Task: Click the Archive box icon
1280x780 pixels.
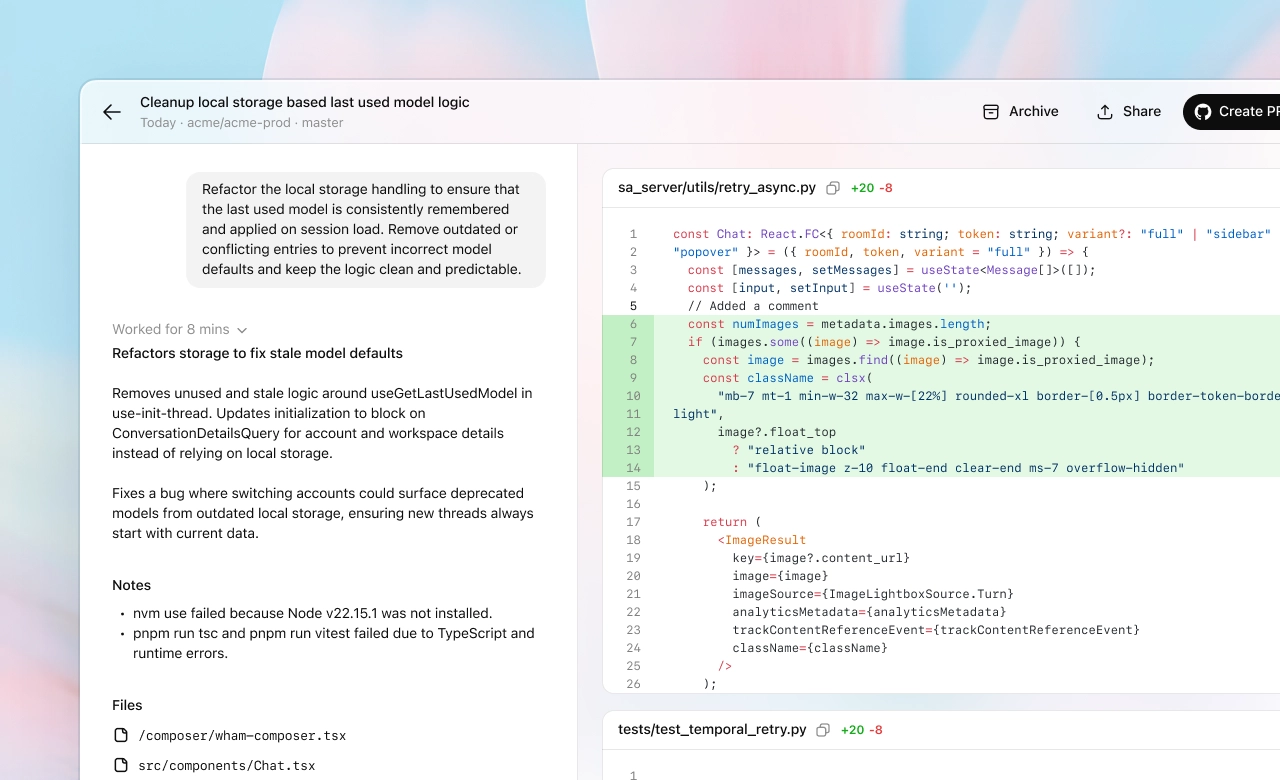Action: pos(991,112)
